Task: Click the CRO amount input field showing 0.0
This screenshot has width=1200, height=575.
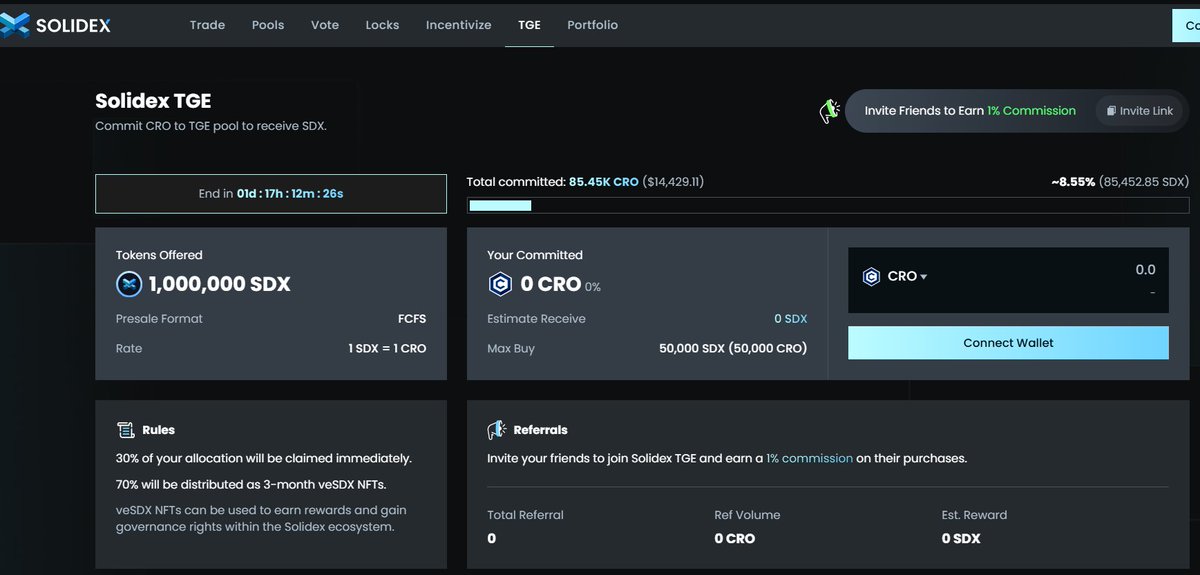Action: [1008, 280]
